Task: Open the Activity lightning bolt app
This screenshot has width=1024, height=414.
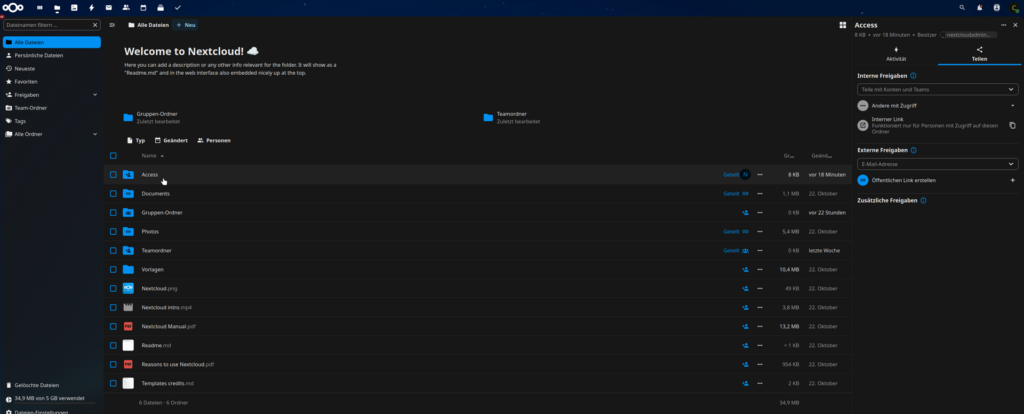Action: point(92,7)
